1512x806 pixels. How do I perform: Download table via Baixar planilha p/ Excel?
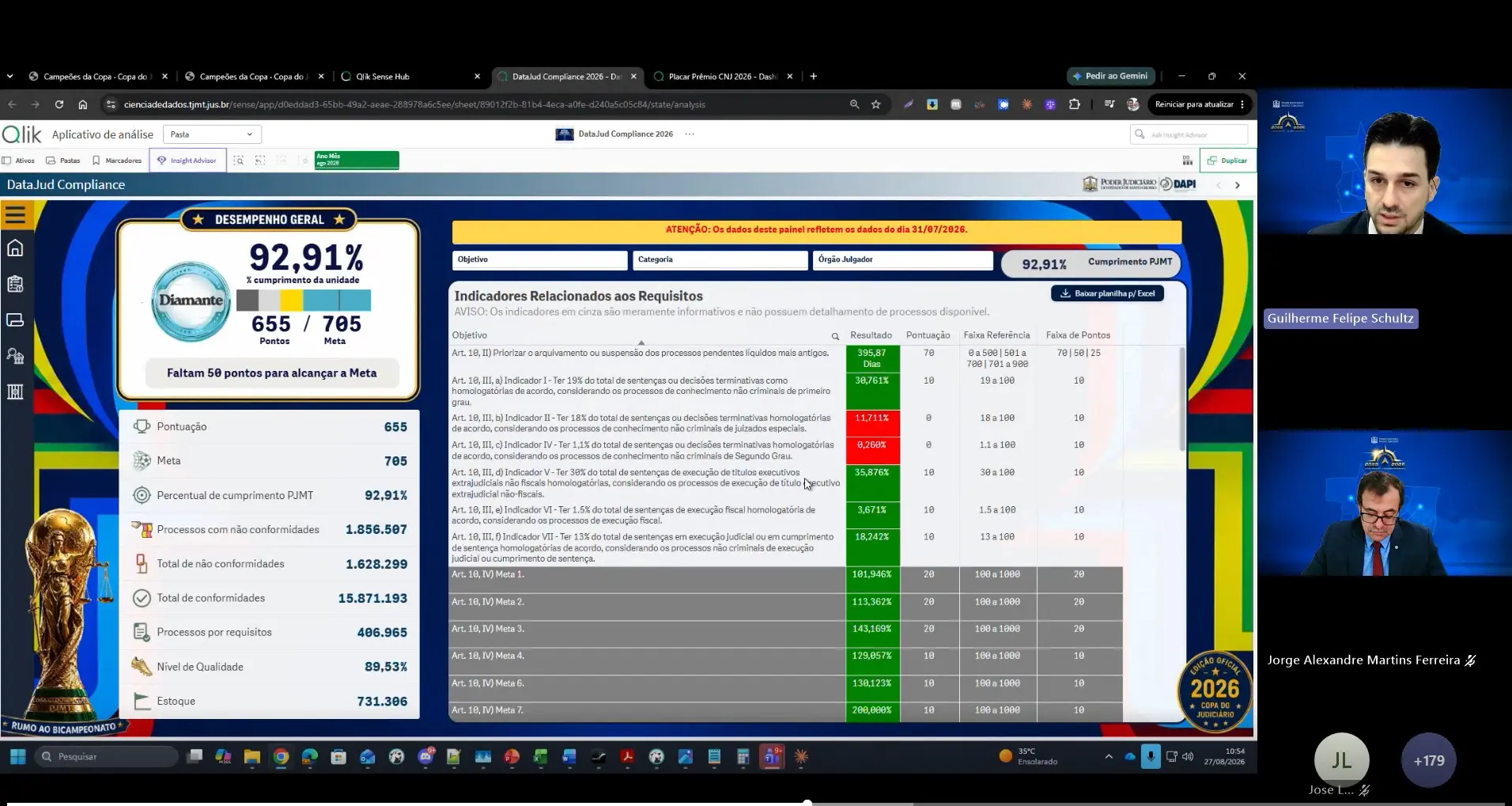(1107, 293)
